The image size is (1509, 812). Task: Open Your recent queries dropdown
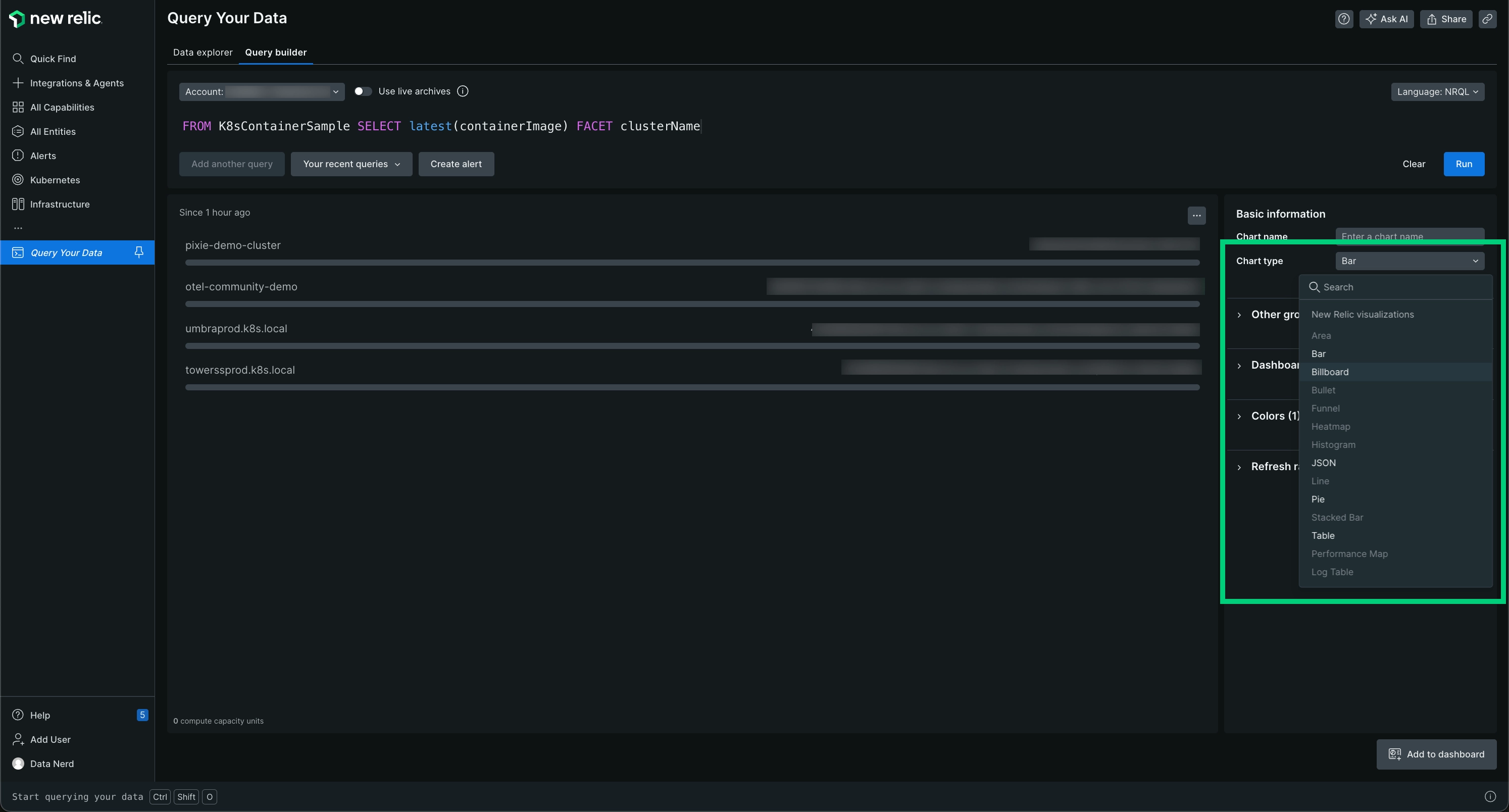tap(351, 164)
